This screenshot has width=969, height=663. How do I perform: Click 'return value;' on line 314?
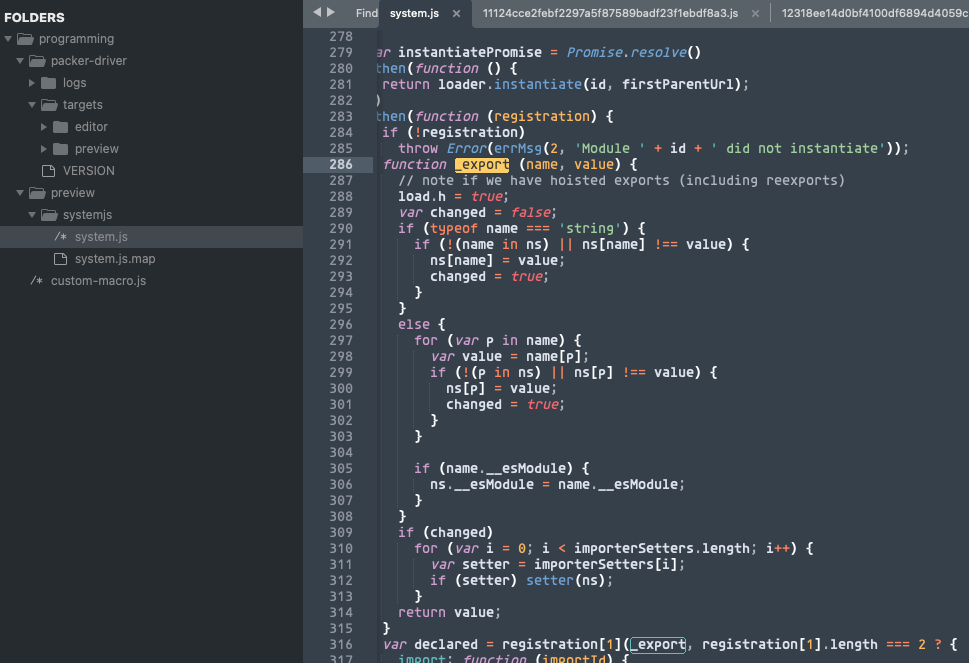coord(449,612)
